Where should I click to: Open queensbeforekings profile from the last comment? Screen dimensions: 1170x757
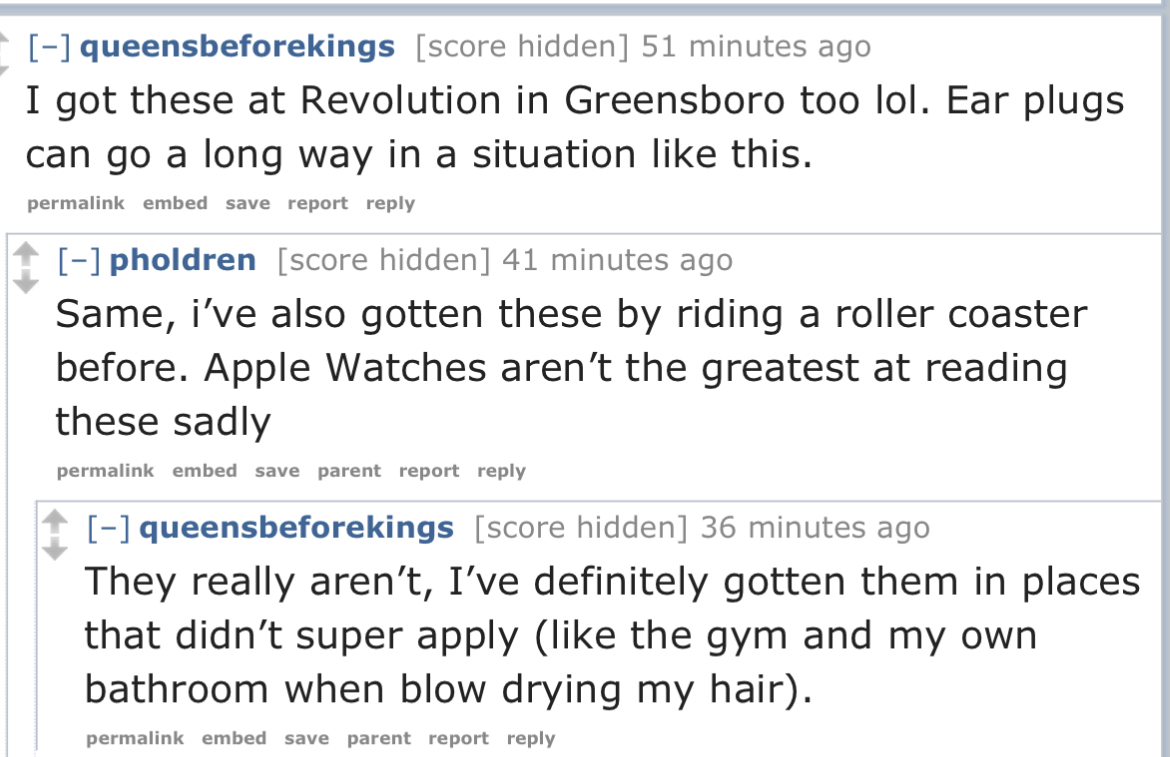296,528
